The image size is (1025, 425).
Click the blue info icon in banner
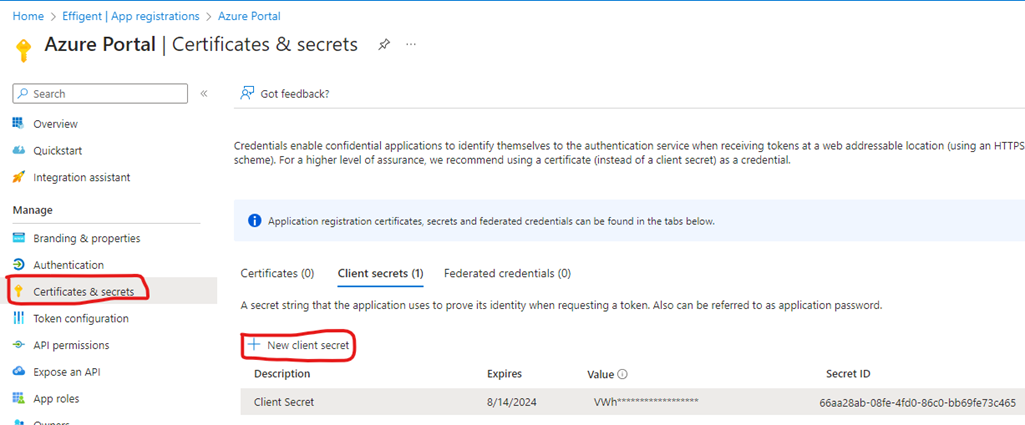pos(255,220)
